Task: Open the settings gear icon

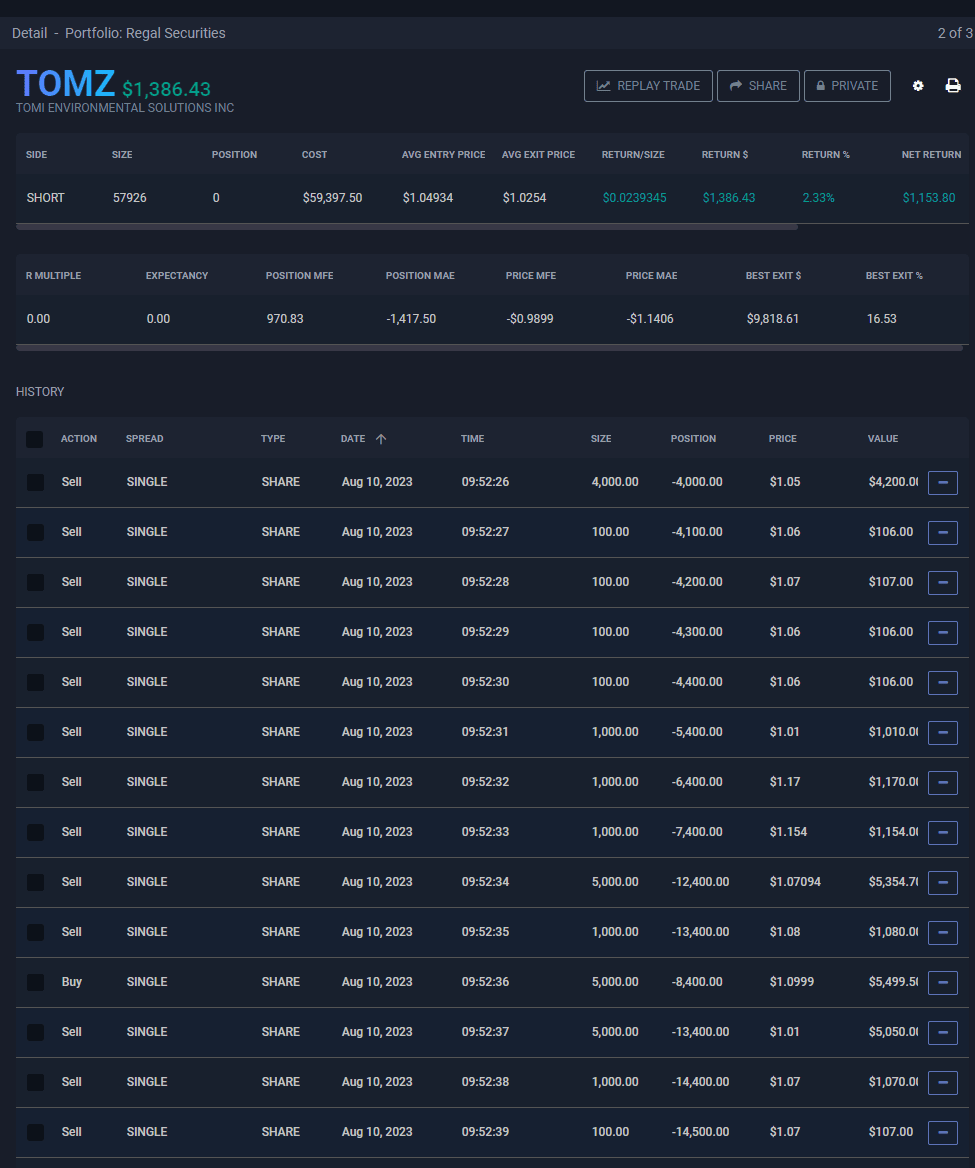Action: tap(918, 86)
